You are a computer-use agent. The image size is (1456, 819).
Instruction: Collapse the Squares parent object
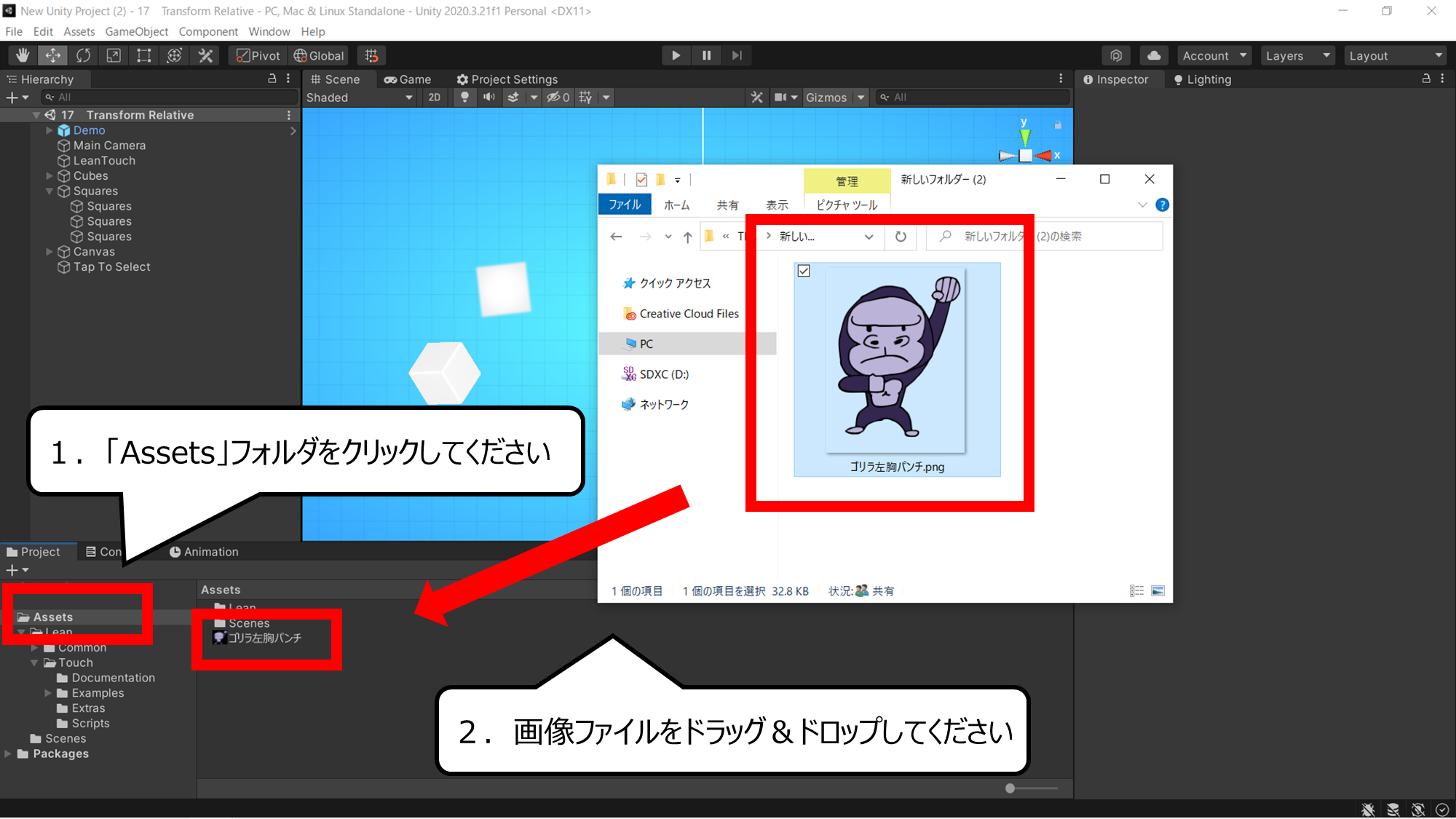pyautogui.click(x=50, y=191)
